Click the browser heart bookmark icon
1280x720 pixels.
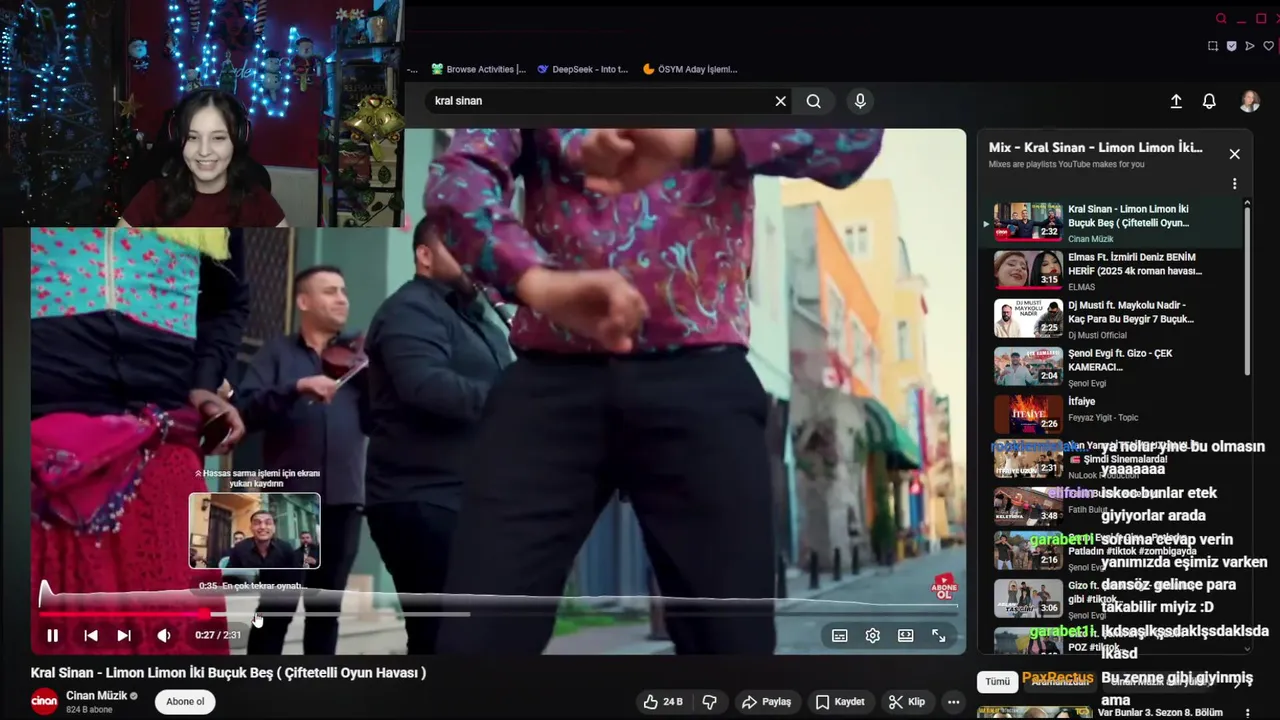pos(1269,46)
